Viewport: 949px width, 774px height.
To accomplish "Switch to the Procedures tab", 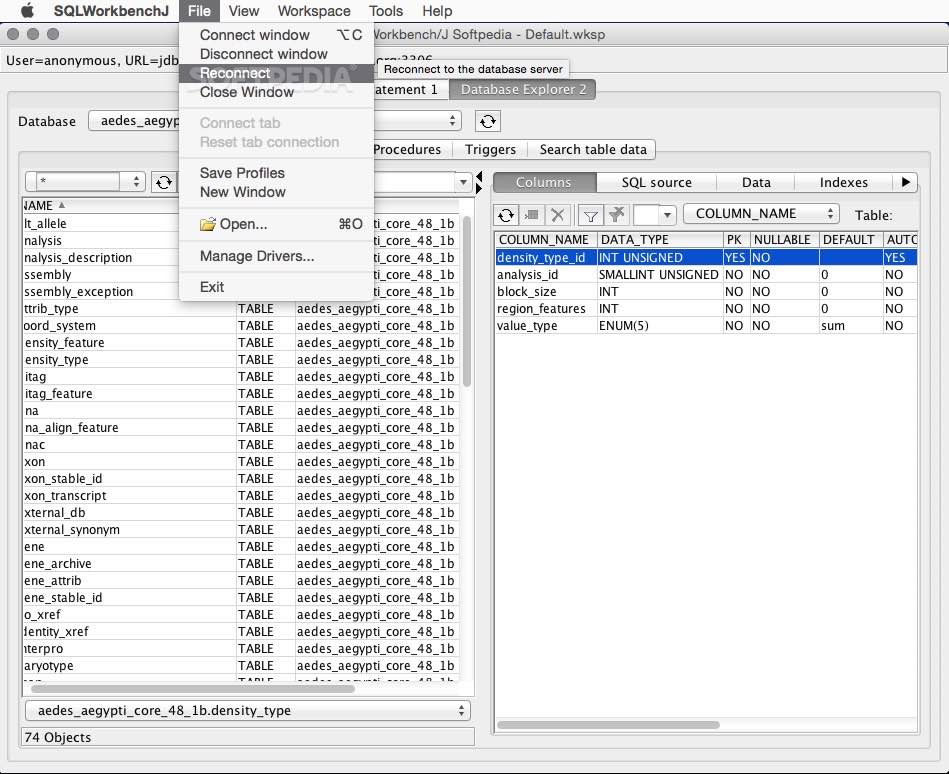I will [x=407, y=149].
